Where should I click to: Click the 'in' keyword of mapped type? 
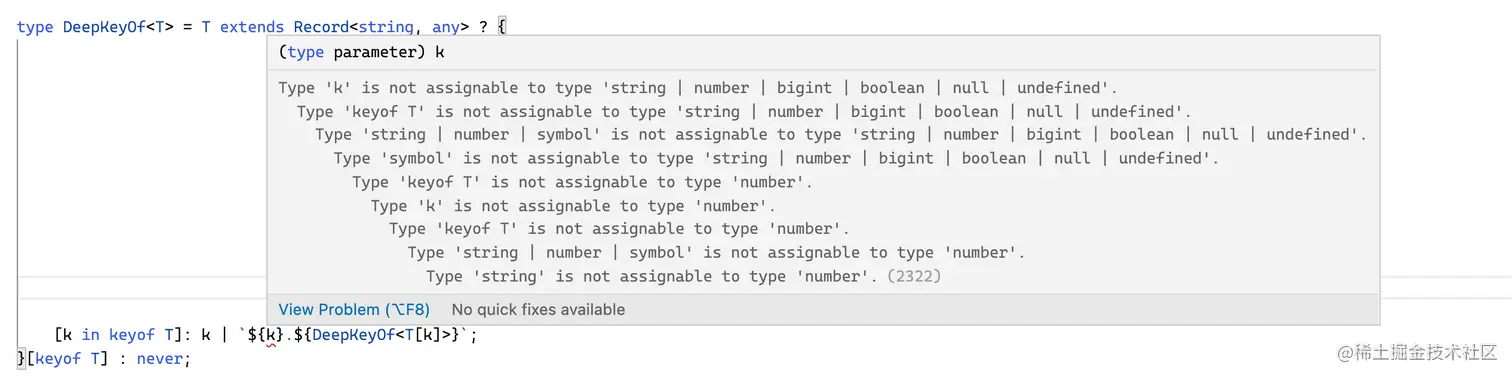[x=90, y=335]
